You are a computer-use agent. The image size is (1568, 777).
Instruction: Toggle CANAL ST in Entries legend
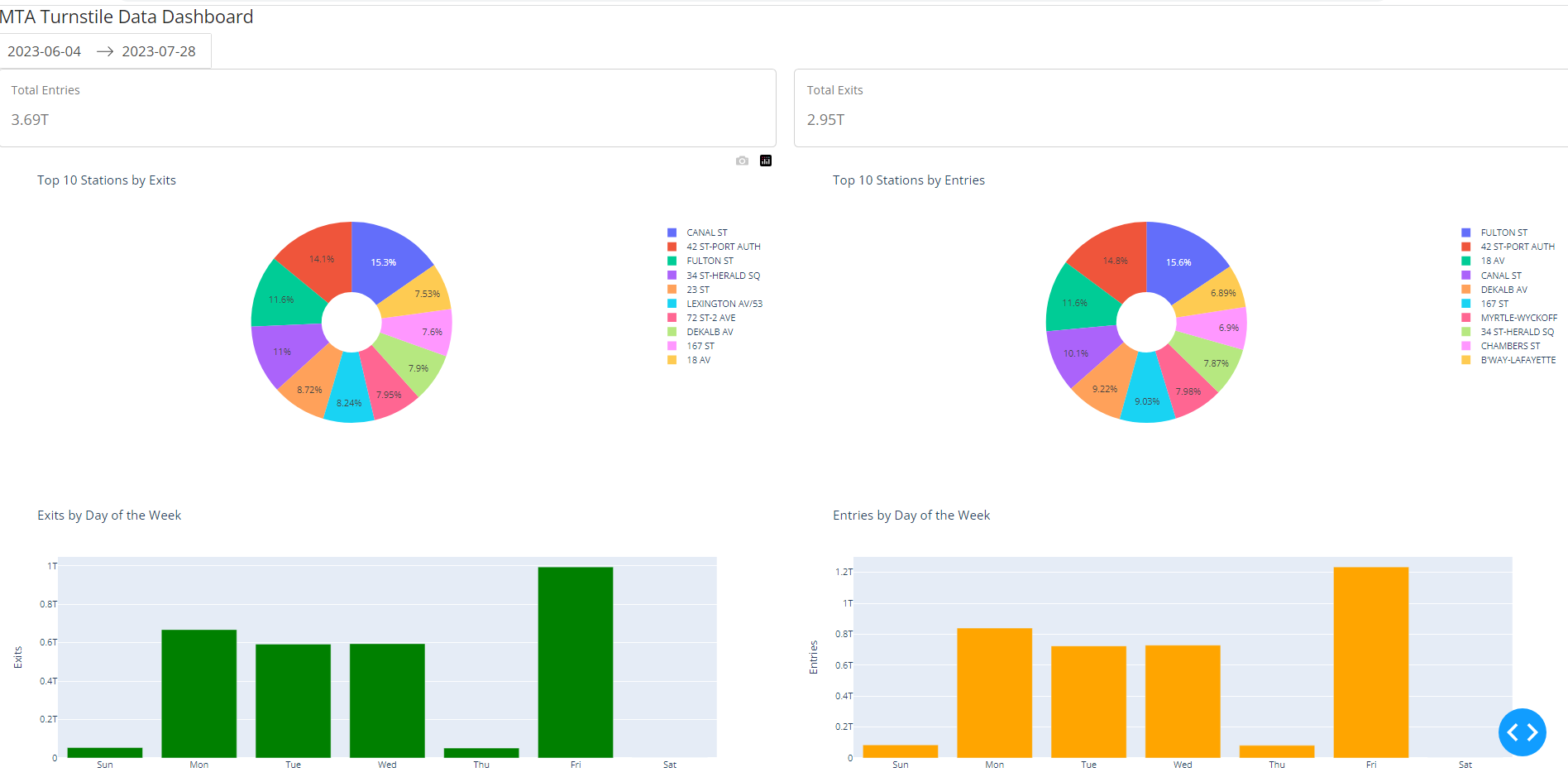click(1492, 276)
